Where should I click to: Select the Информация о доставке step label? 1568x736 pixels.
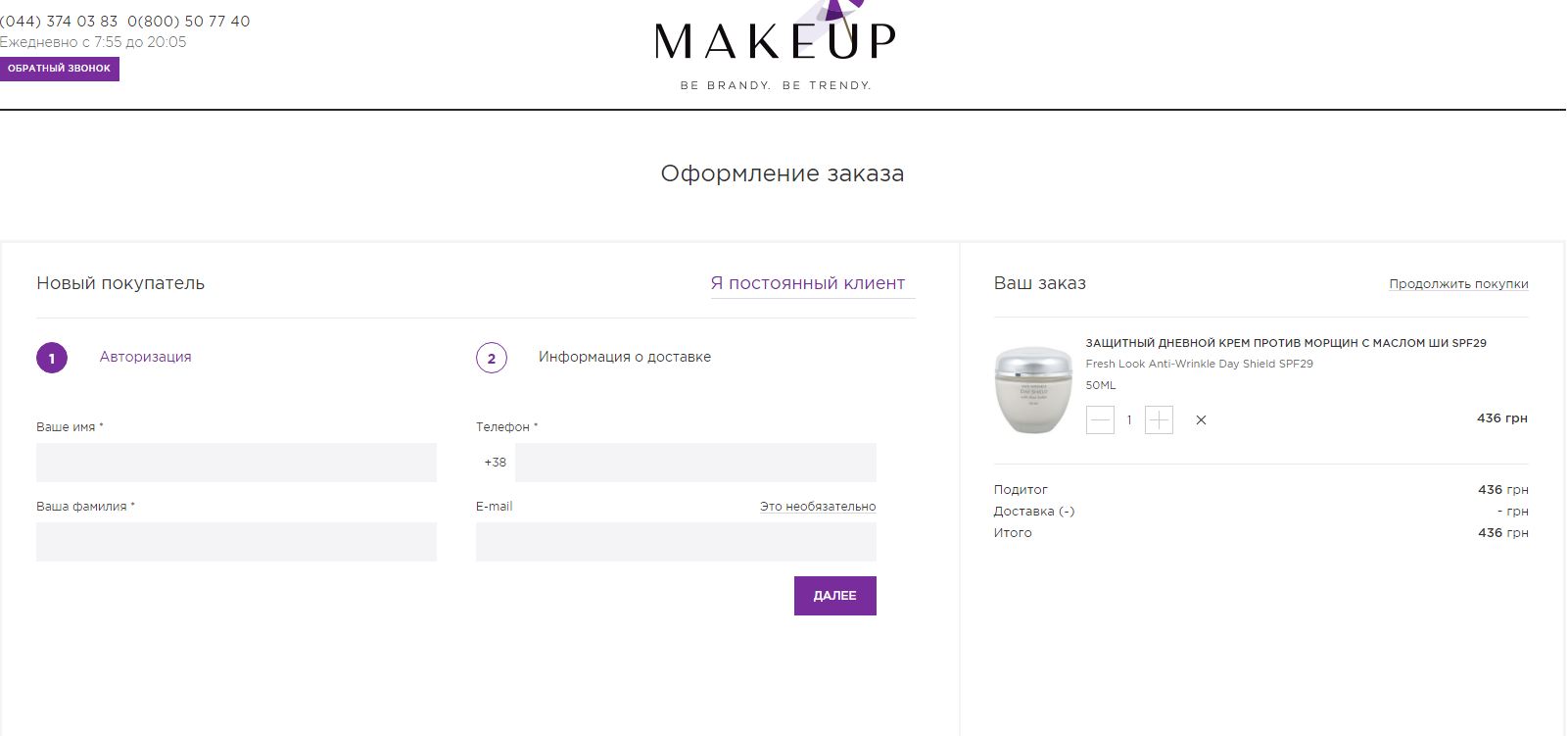point(625,357)
